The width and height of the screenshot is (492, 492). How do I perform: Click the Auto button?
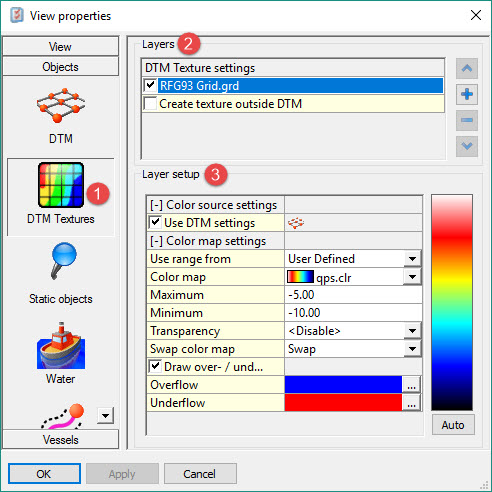(453, 425)
